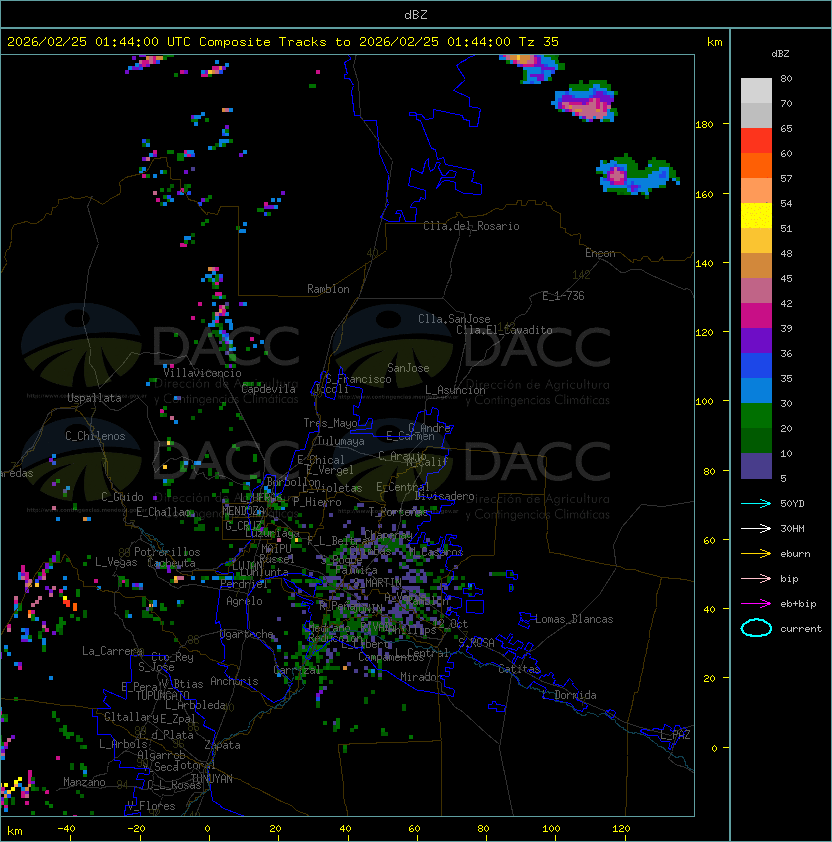The width and height of the screenshot is (832, 842).
Task: Click the 'Divisadero' place label
Action: [x=445, y=496]
